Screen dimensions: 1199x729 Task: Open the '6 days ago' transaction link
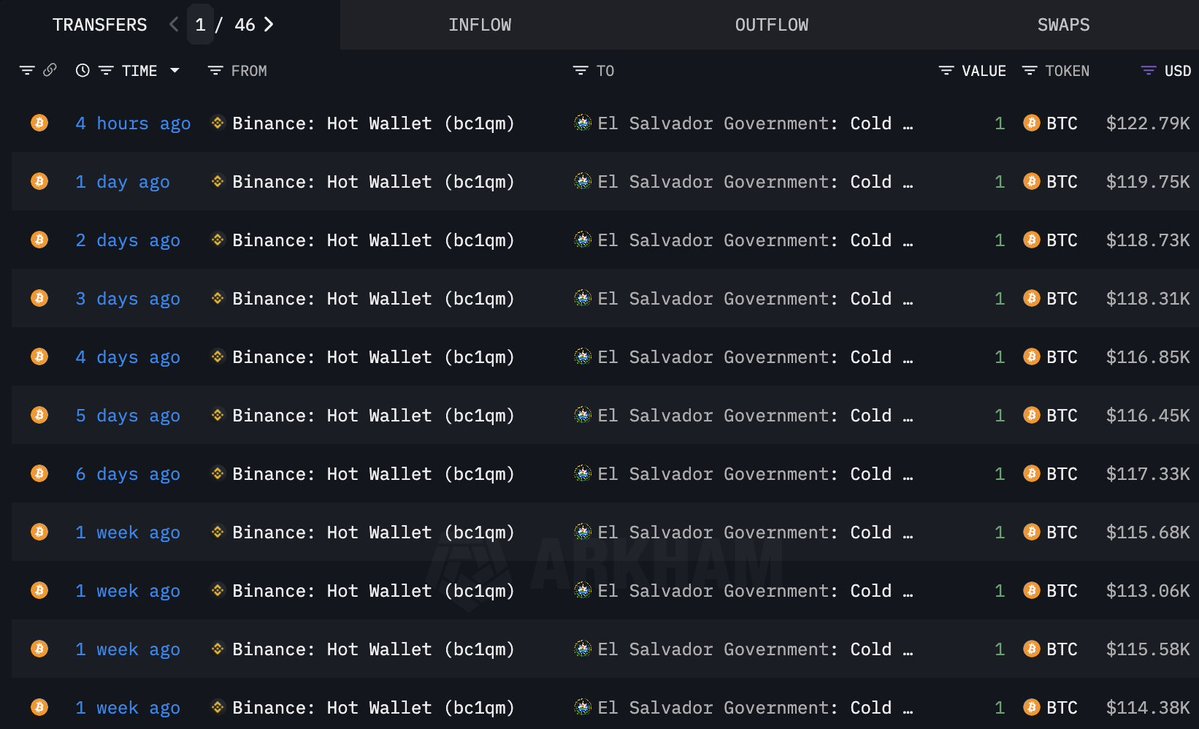(x=128, y=474)
